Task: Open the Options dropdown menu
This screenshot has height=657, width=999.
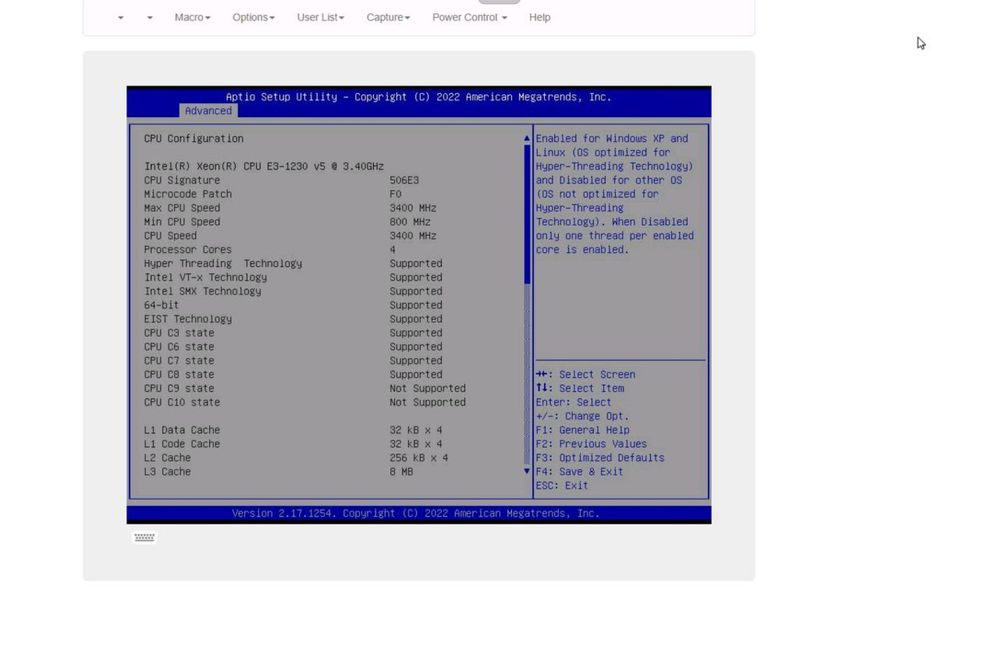Action: point(254,17)
